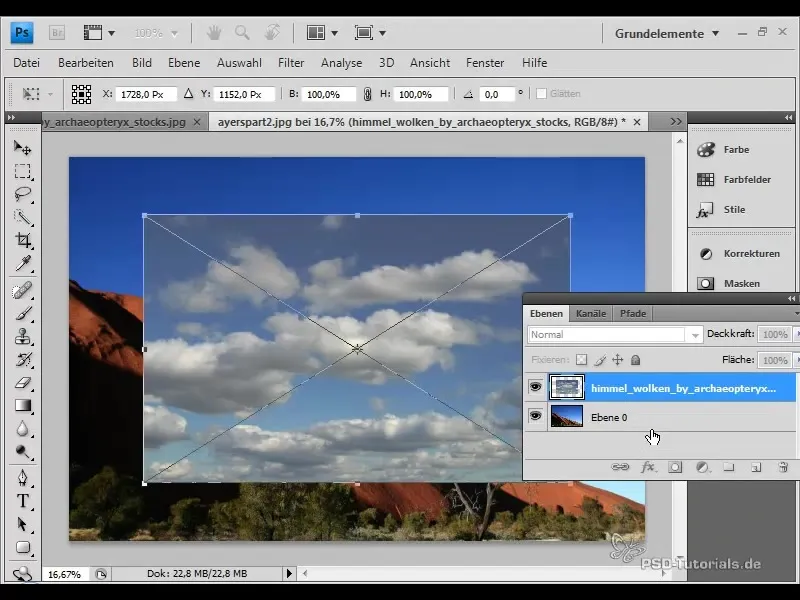Select the Lasso tool
The height and width of the screenshot is (600, 800).
point(22,194)
